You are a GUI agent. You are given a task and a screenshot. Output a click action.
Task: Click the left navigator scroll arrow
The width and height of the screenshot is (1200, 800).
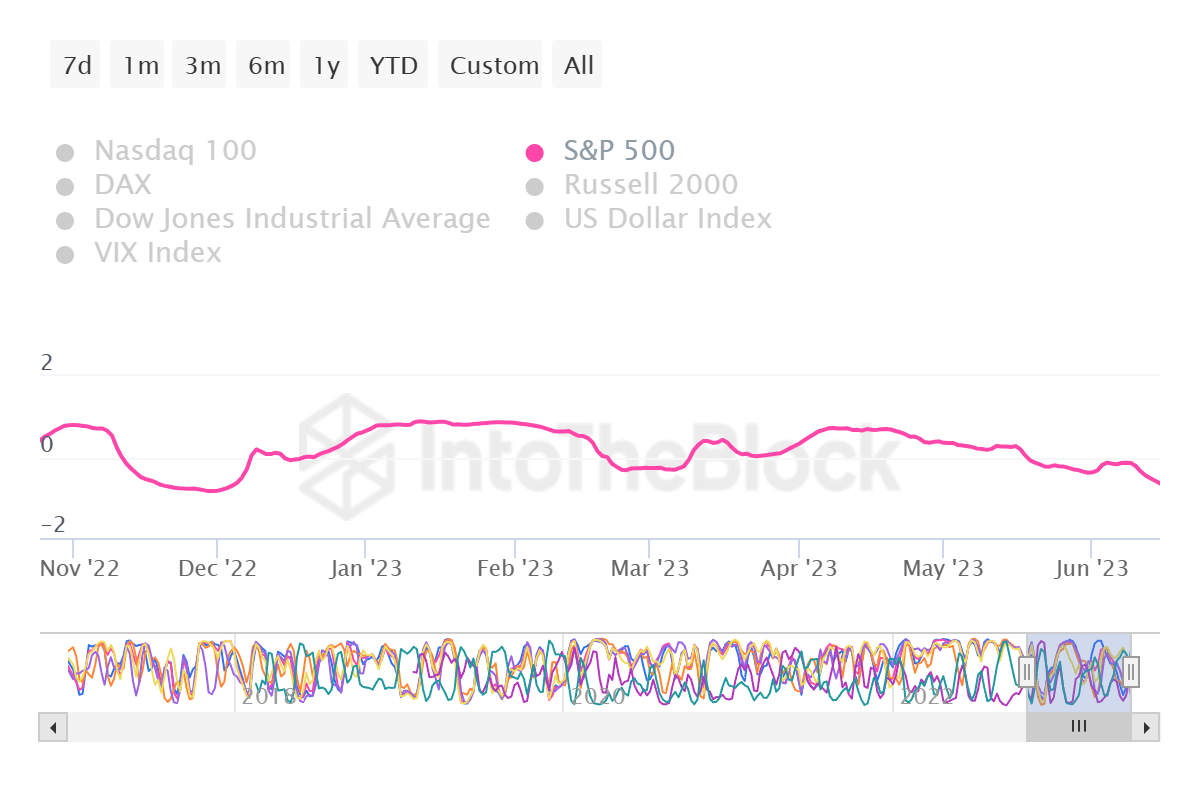(x=52, y=727)
